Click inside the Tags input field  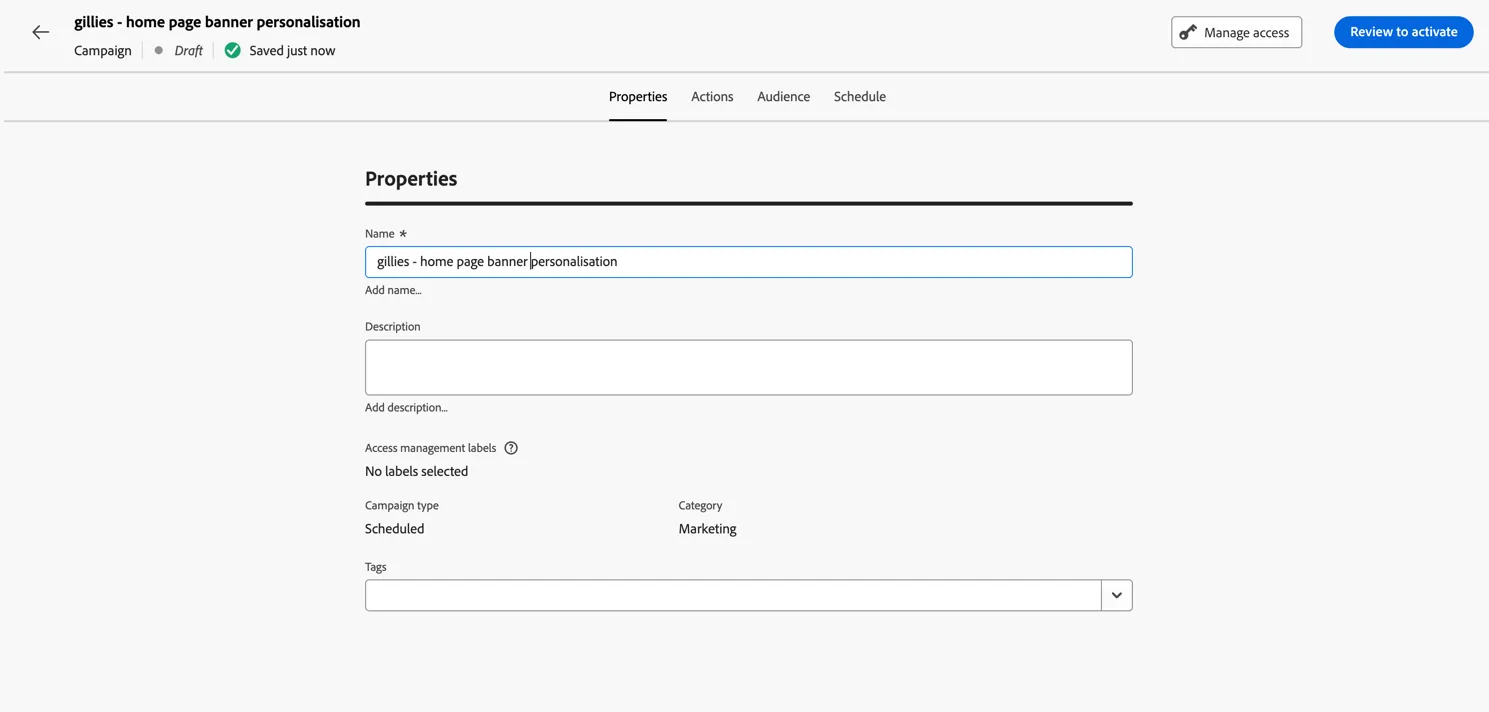[x=733, y=595]
